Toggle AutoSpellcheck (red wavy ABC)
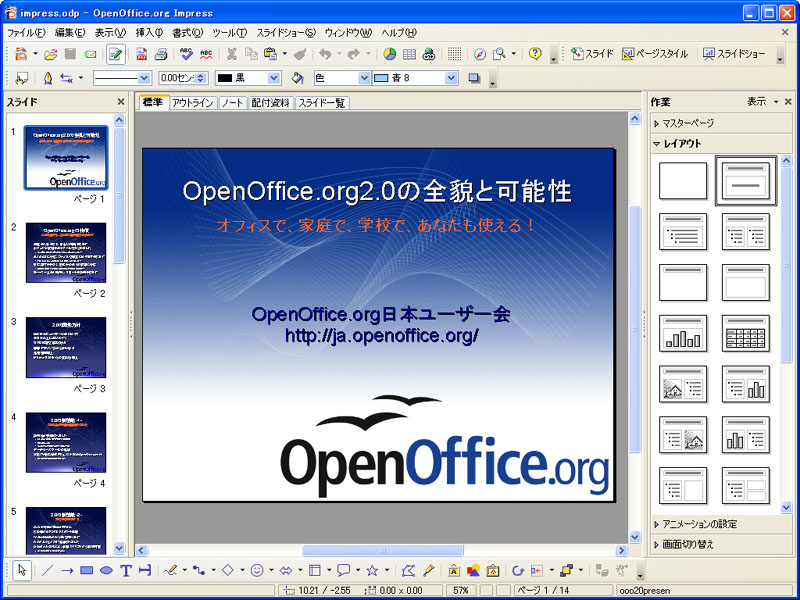This screenshot has width=800, height=600. [206, 54]
